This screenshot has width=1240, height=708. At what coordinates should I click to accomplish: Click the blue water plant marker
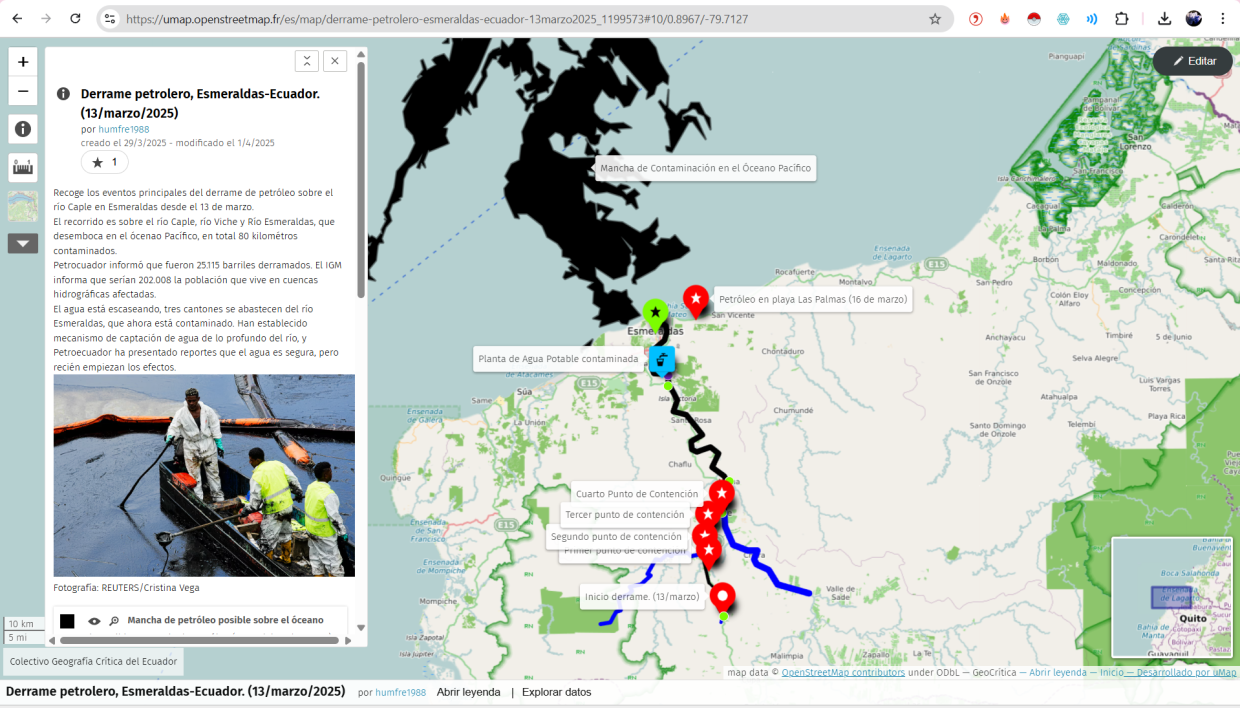(x=662, y=359)
